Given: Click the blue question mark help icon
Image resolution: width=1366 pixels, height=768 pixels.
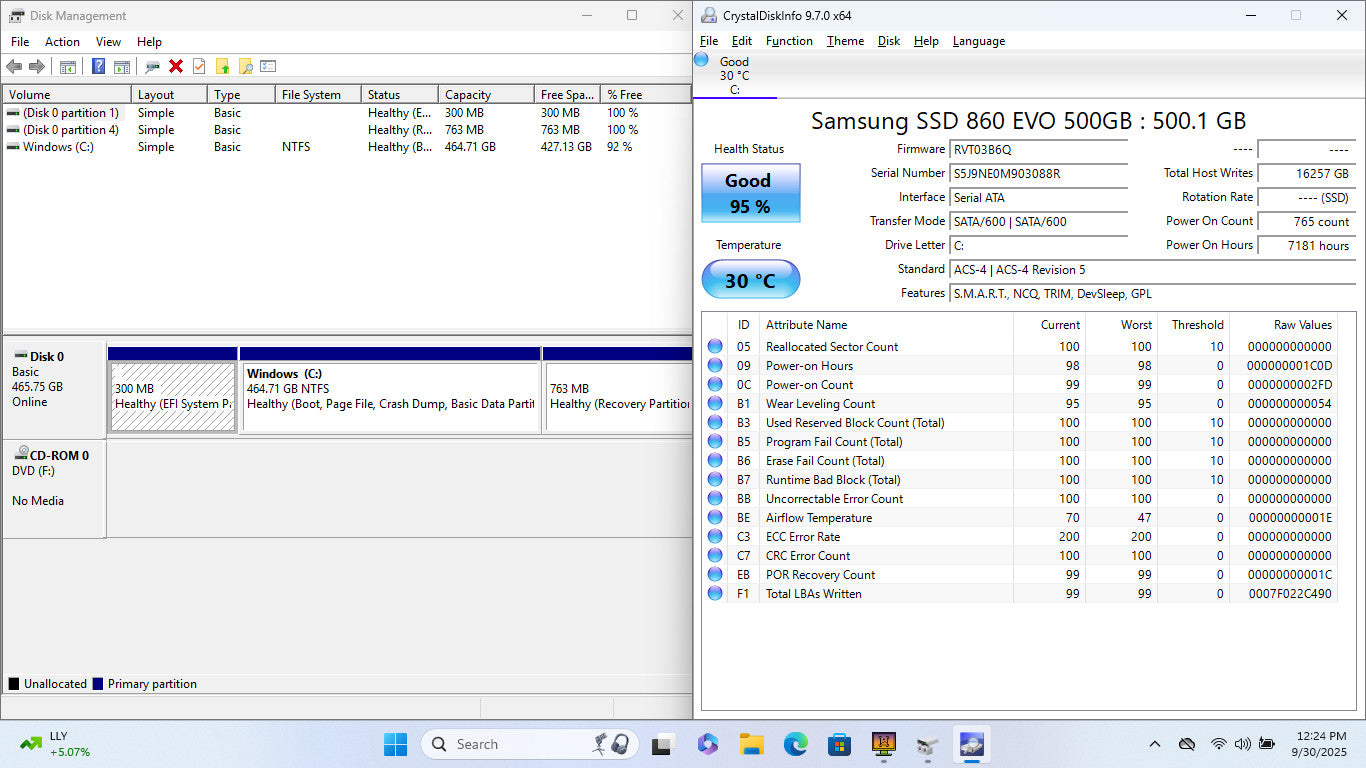Looking at the screenshot, I should [98, 66].
